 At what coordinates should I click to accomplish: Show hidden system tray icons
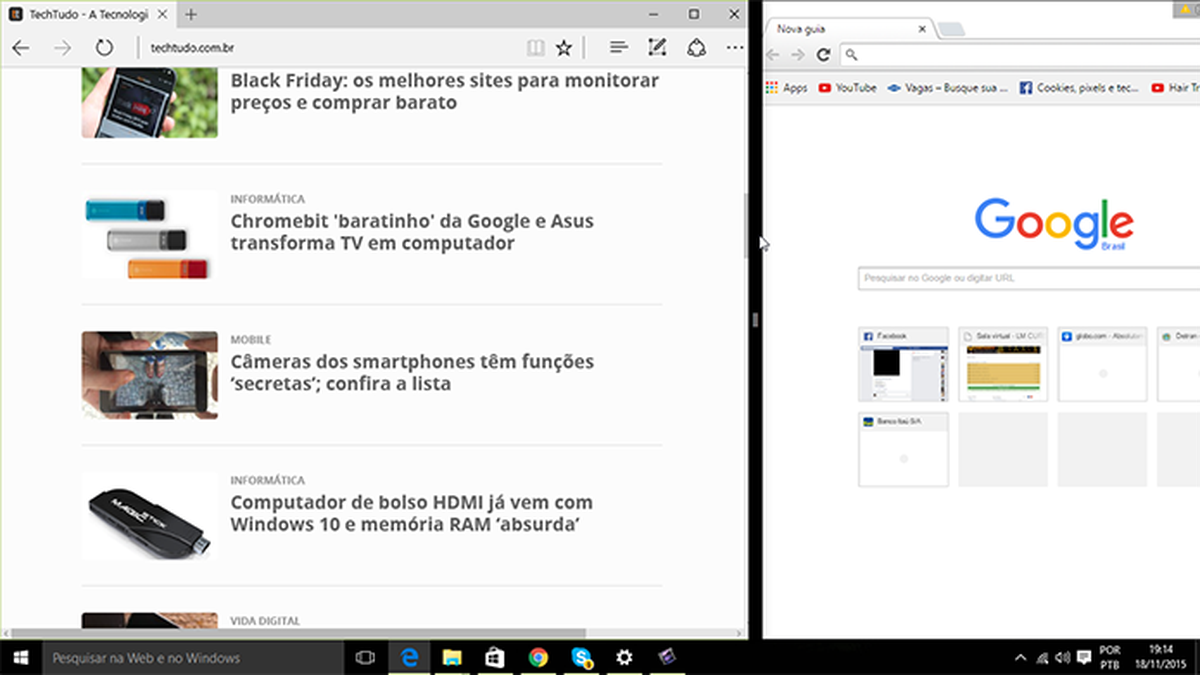[1020, 657]
